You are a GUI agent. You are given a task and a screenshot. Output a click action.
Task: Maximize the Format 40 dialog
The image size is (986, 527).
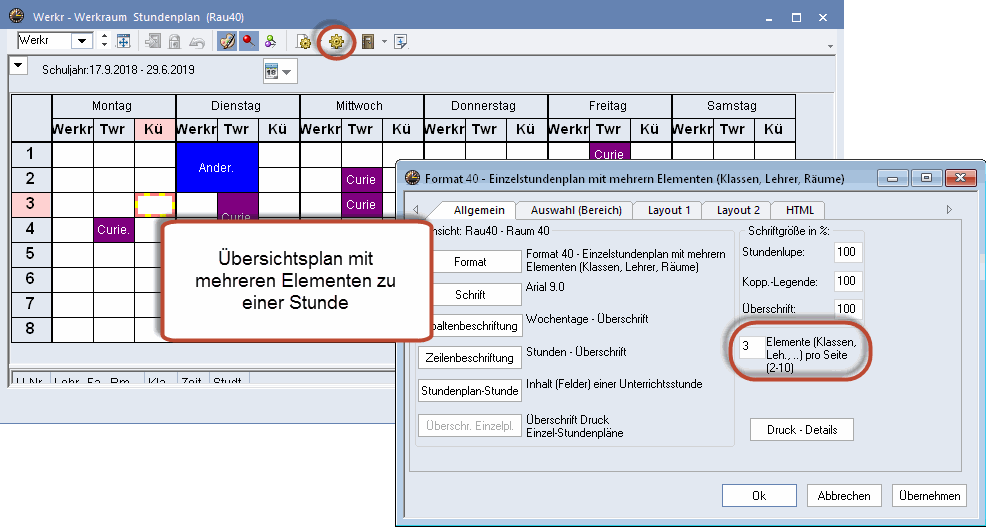(926, 179)
